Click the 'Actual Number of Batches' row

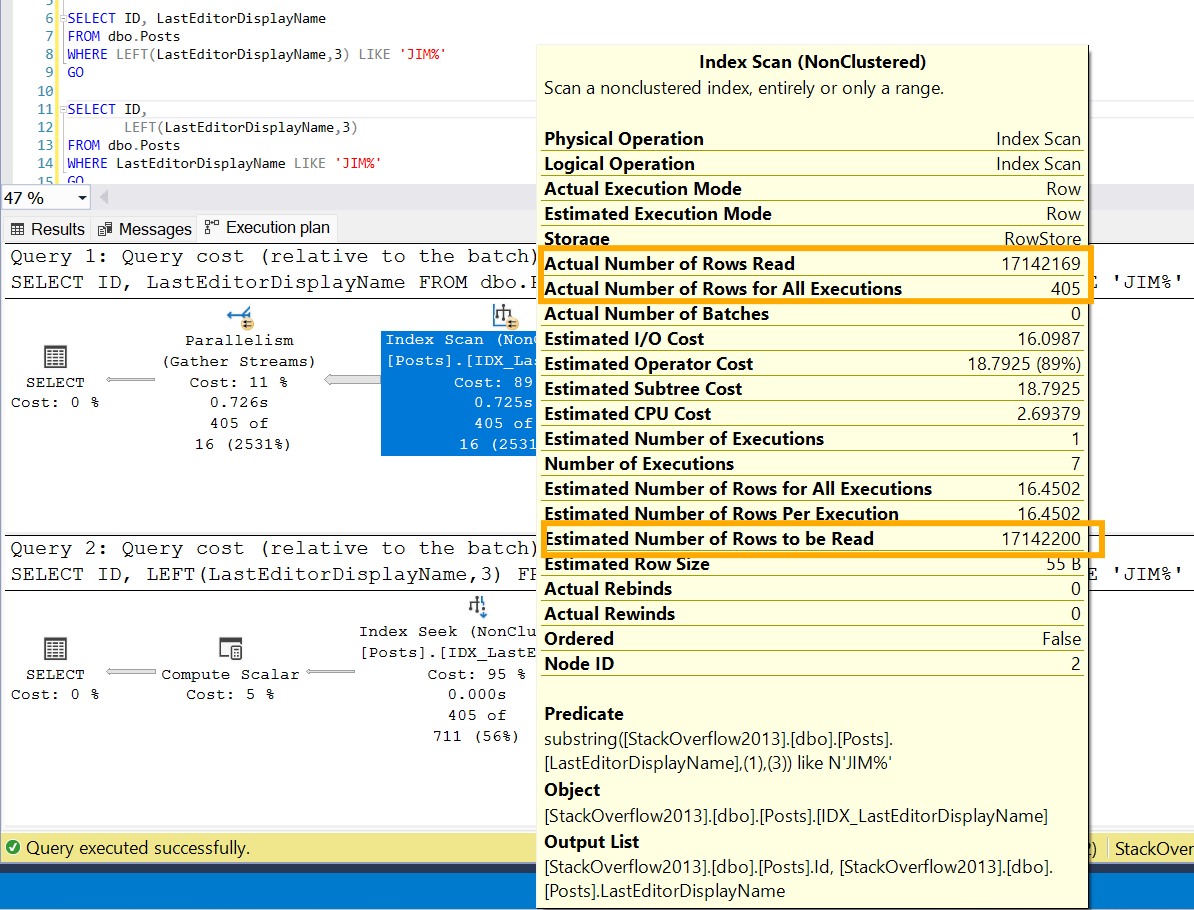tap(812, 314)
